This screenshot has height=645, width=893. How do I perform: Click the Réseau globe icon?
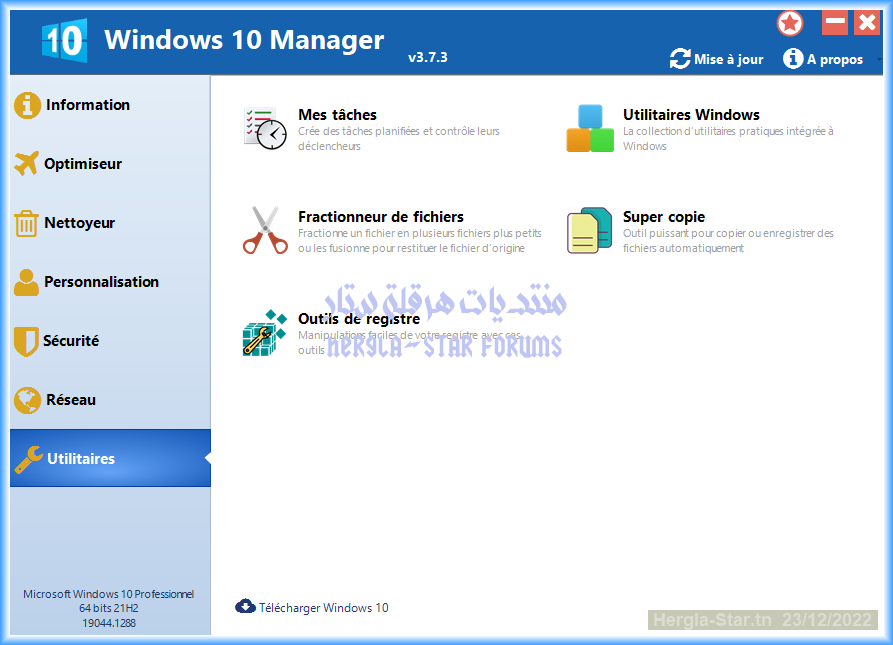(x=27, y=400)
